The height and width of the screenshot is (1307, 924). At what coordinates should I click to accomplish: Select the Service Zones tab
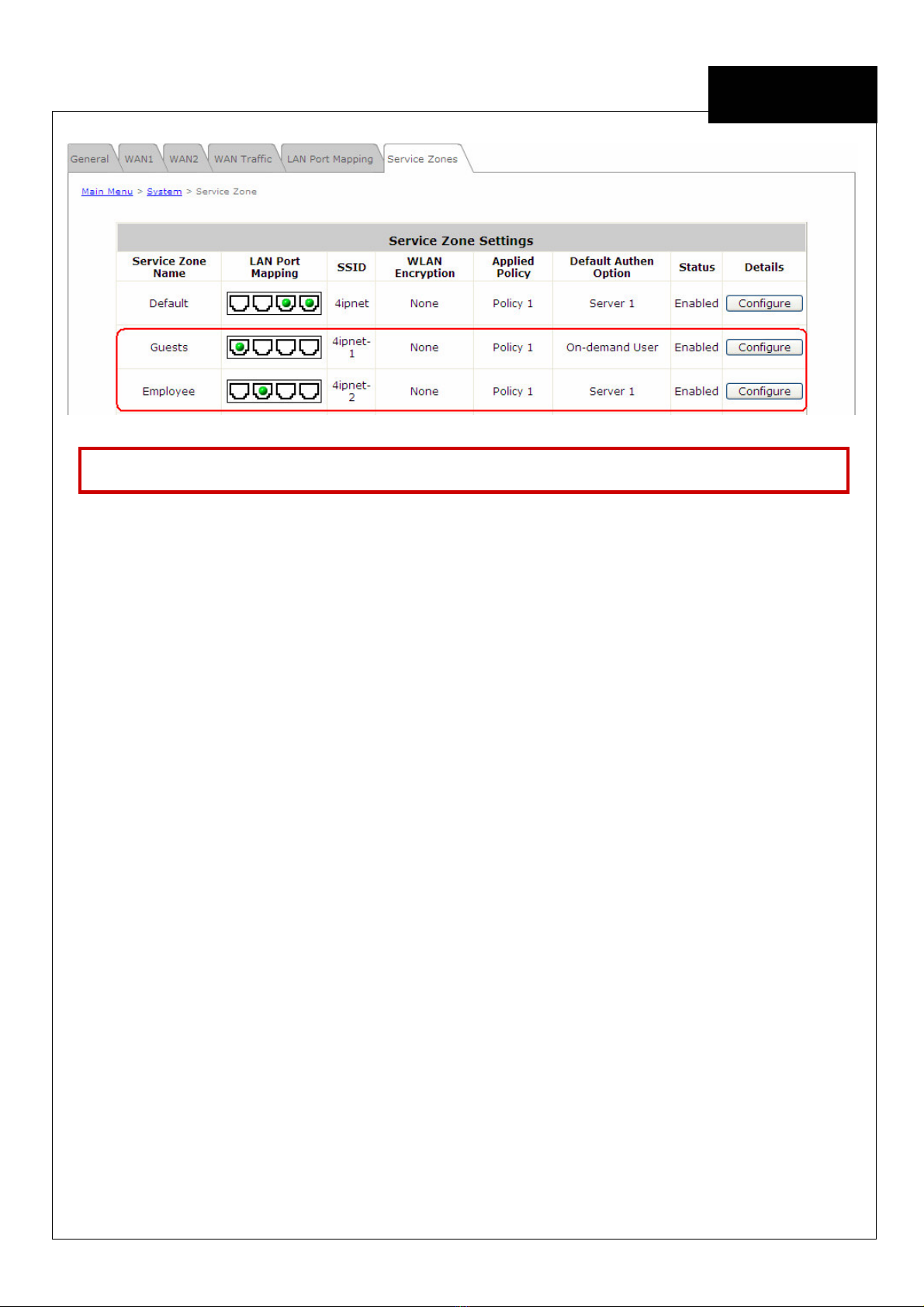(423, 159)
